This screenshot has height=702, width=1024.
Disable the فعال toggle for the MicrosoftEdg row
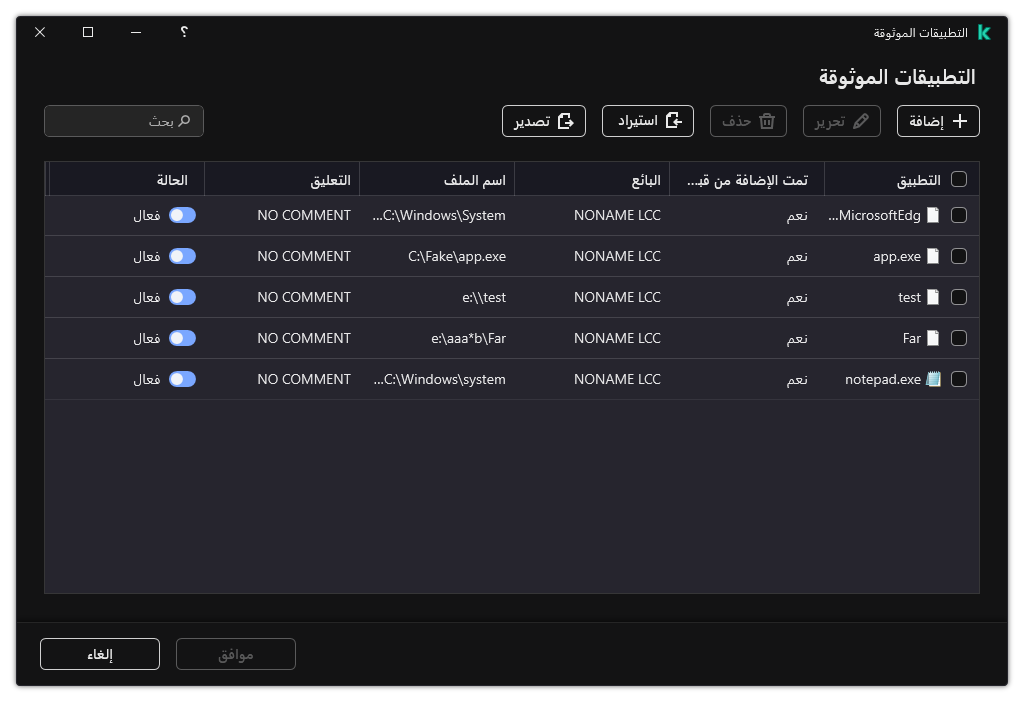coord(183,215)
